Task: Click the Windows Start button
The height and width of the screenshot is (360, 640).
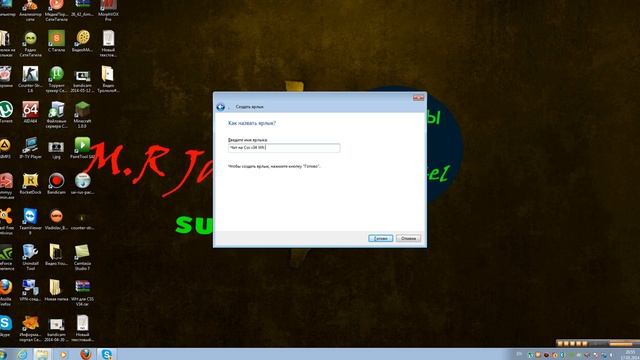Action: point(3,354)
